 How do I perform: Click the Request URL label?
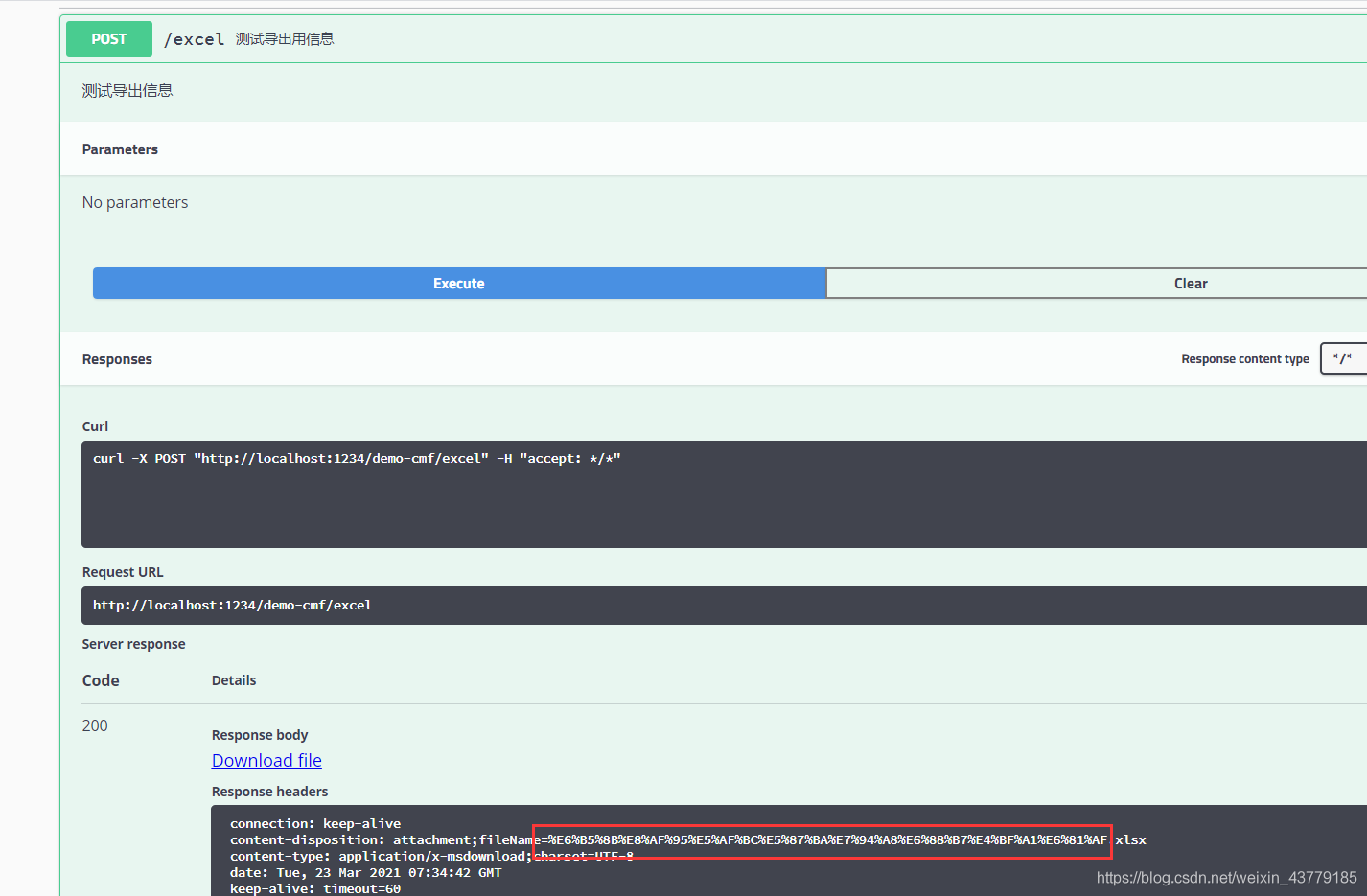pos(123,572)
